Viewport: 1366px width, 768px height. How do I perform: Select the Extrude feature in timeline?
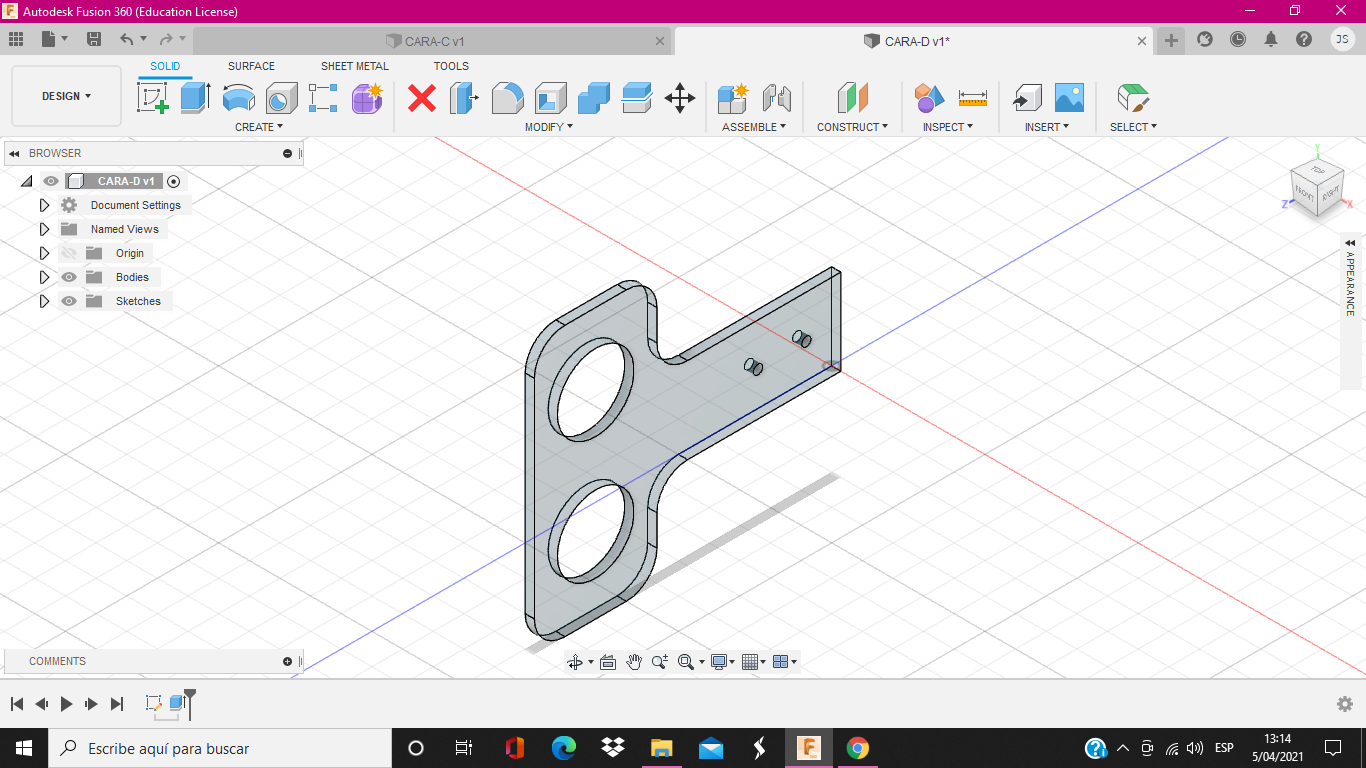coord(177,703)
